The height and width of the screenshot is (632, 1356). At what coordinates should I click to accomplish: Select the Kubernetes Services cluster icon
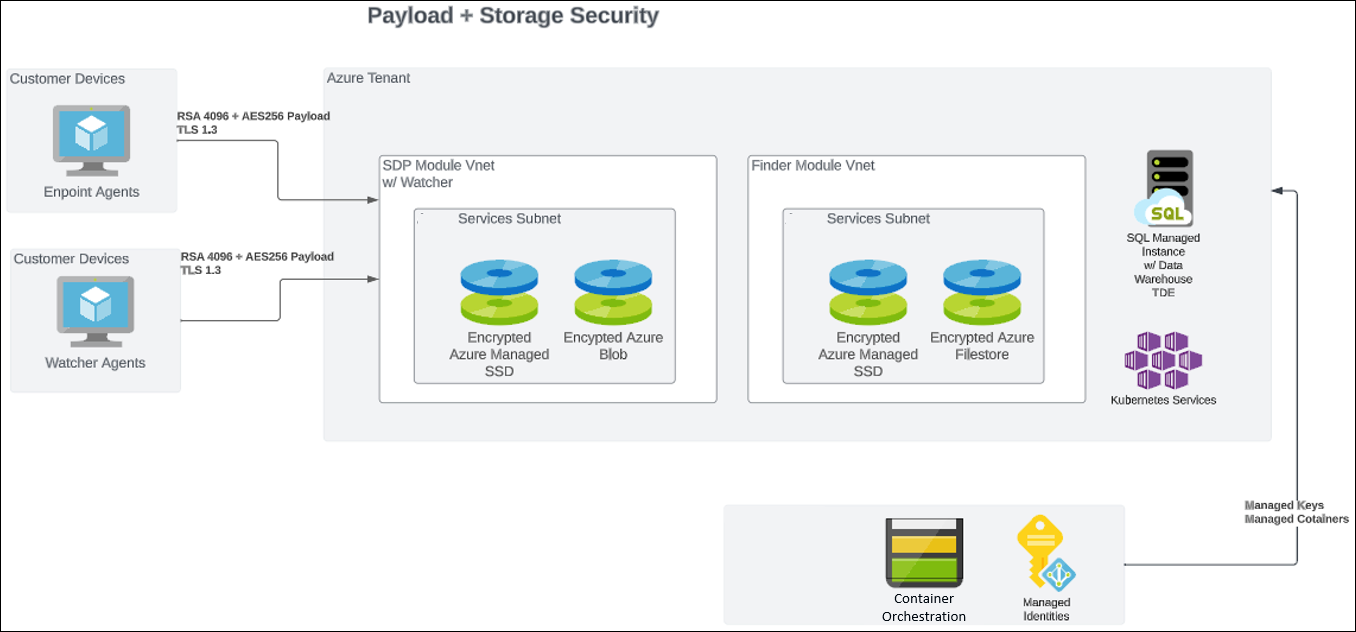[1163, 362]
